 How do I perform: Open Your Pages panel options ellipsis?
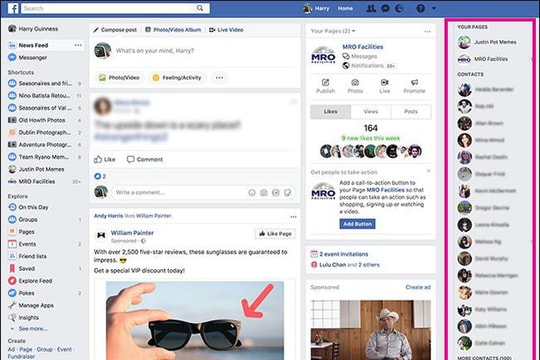[427, 31]
